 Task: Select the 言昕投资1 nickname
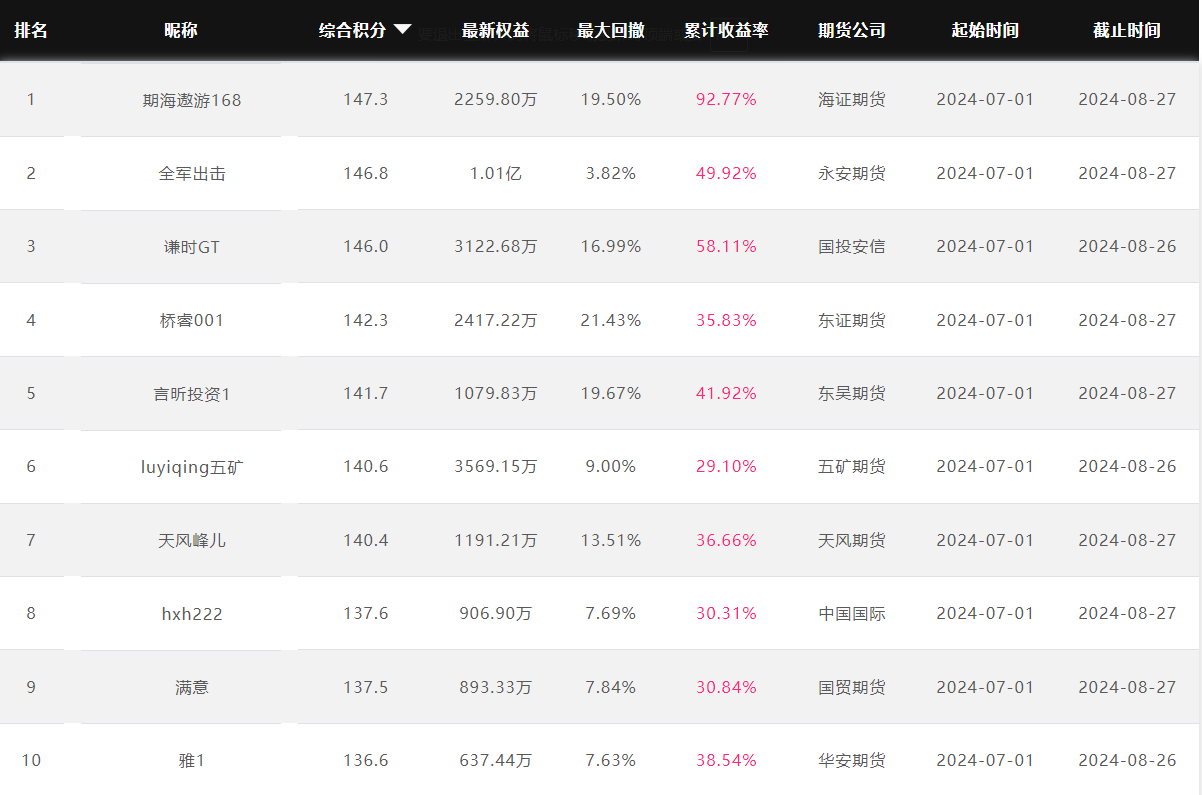click(x=192, y=393)
